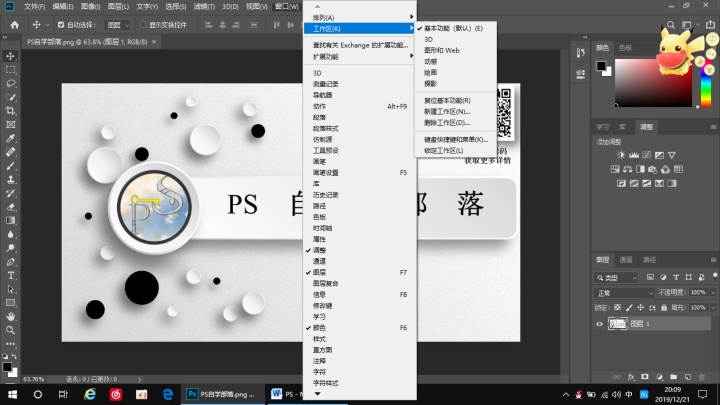This screenshot has width=720, height=405.
Task: Select the Move tool in toolbar
Action: tap(10, 56)
